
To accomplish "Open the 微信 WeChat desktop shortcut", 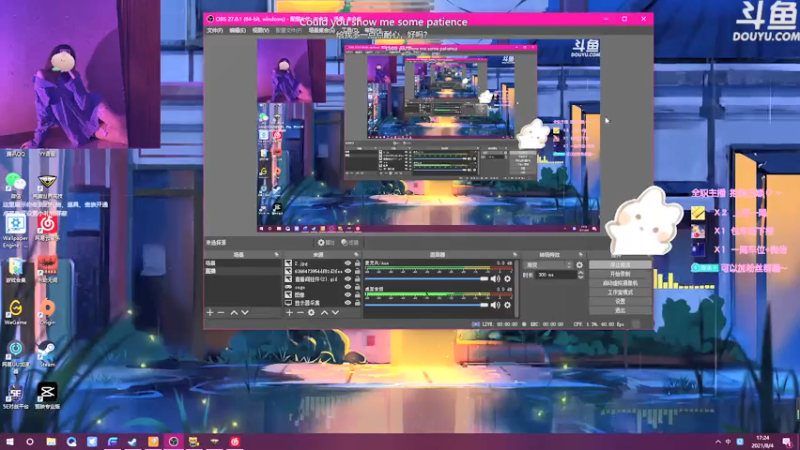I will coord(15,186).
